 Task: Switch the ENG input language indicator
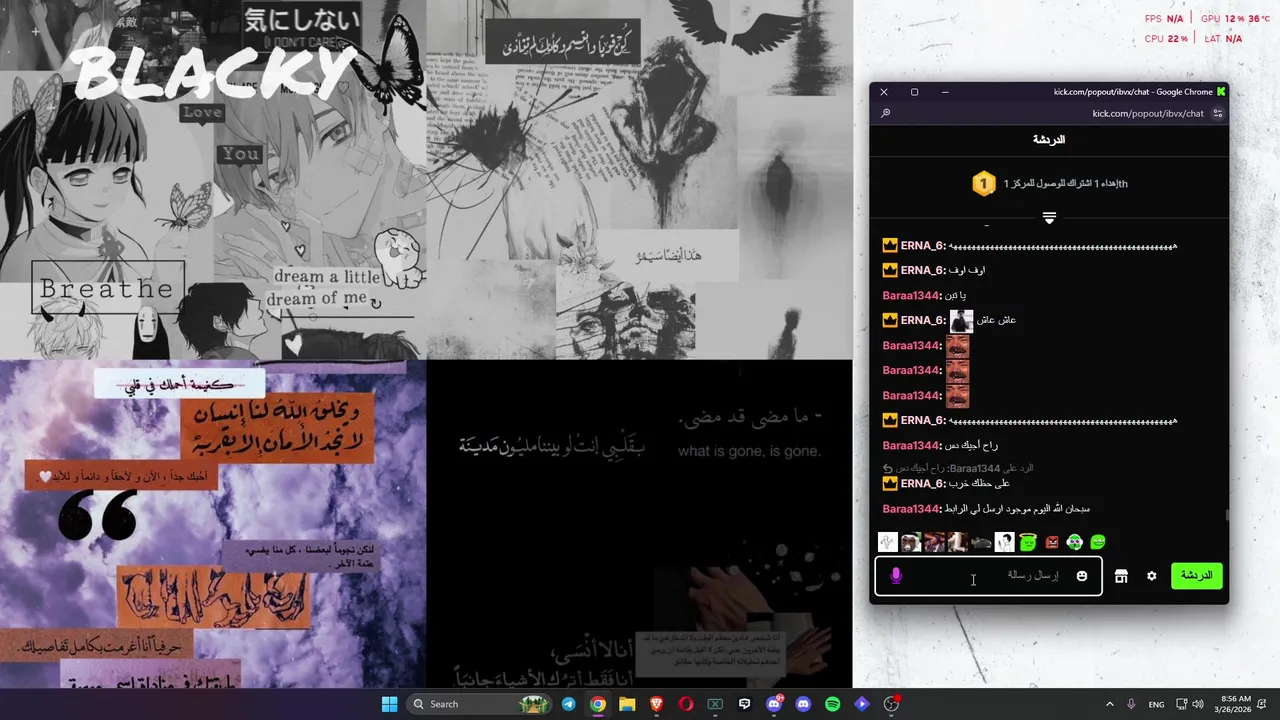(1156, 704)
